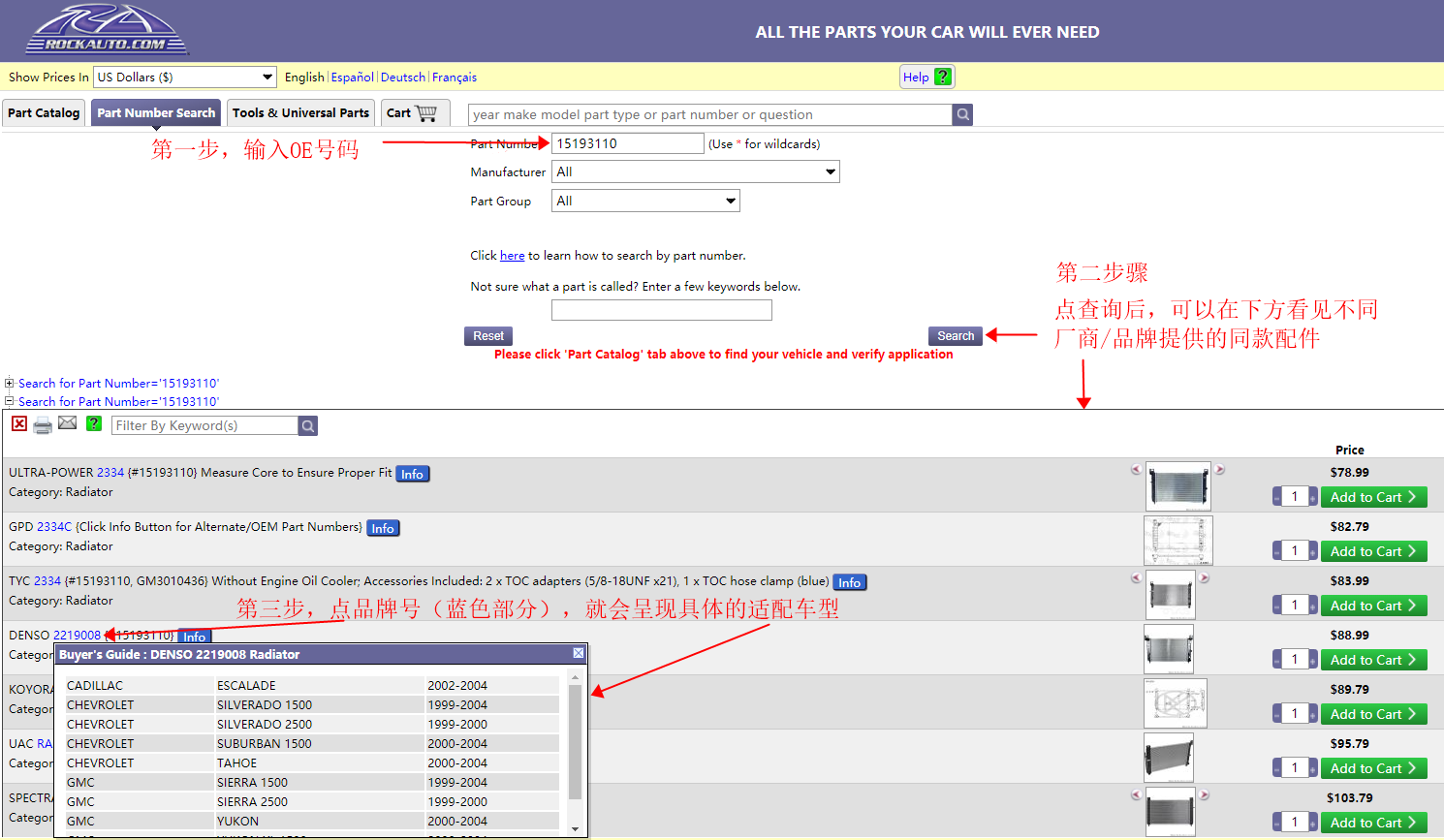This screenshot has height=840, width=1444.
Task: Click 'here' link about part number search
Action: [x=512, y=256]
